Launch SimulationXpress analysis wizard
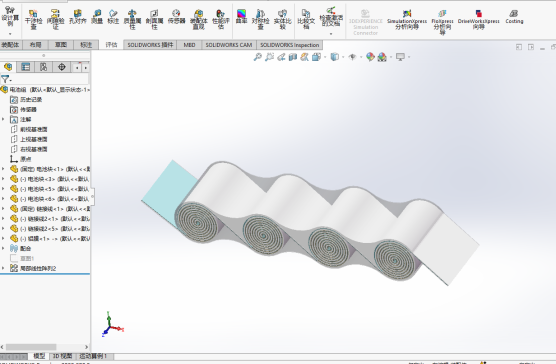The height and width of the screenshot is (364, 556). click(x=407, y=20)
